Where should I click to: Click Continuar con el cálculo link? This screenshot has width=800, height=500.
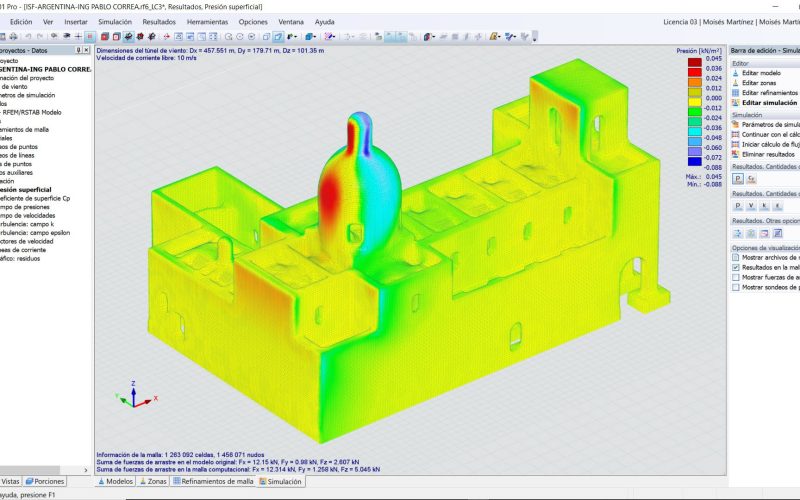(x=770, y=134)
